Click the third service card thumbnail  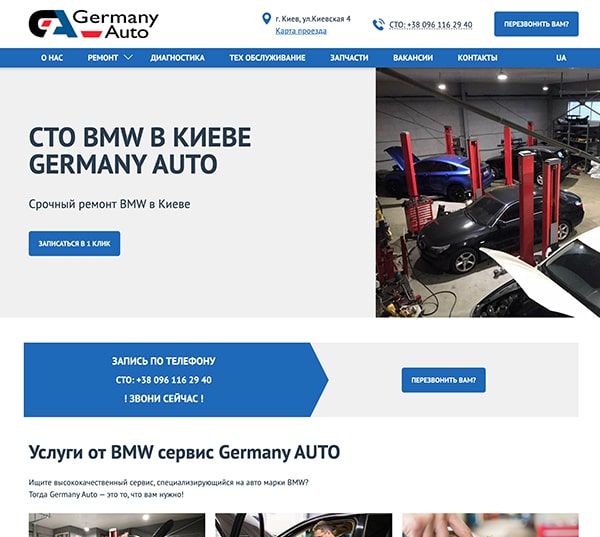click(x=490, y=525)
